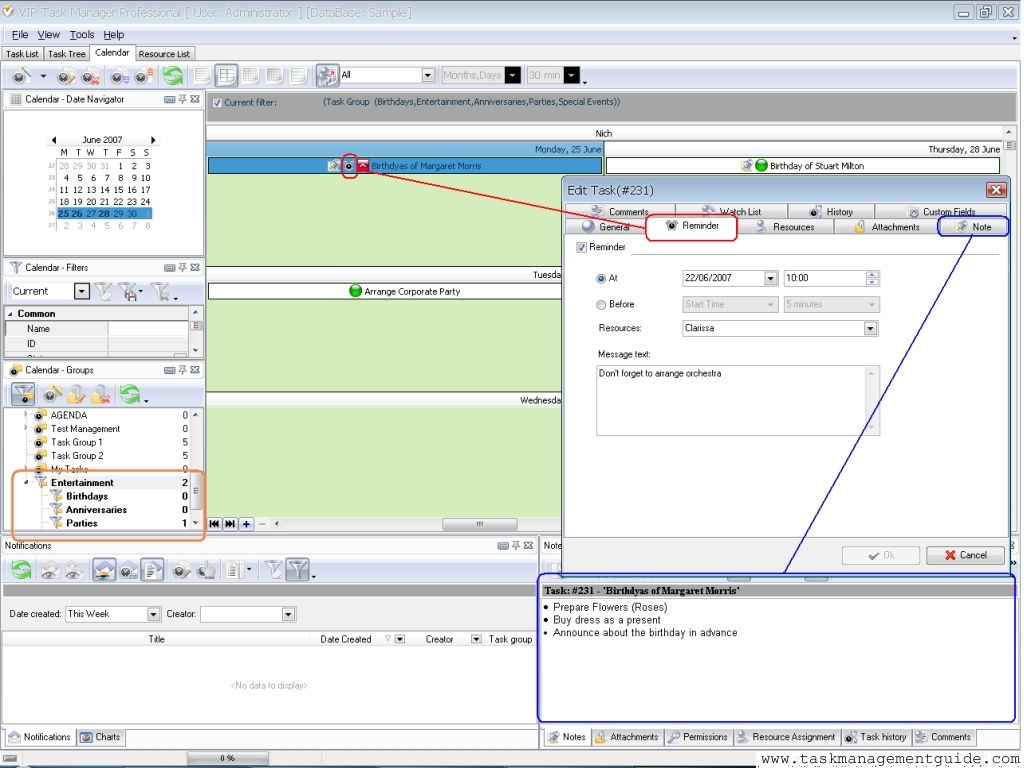
Task: Click the resource filter icon beside the All dropdown
Action: [327, 76]
